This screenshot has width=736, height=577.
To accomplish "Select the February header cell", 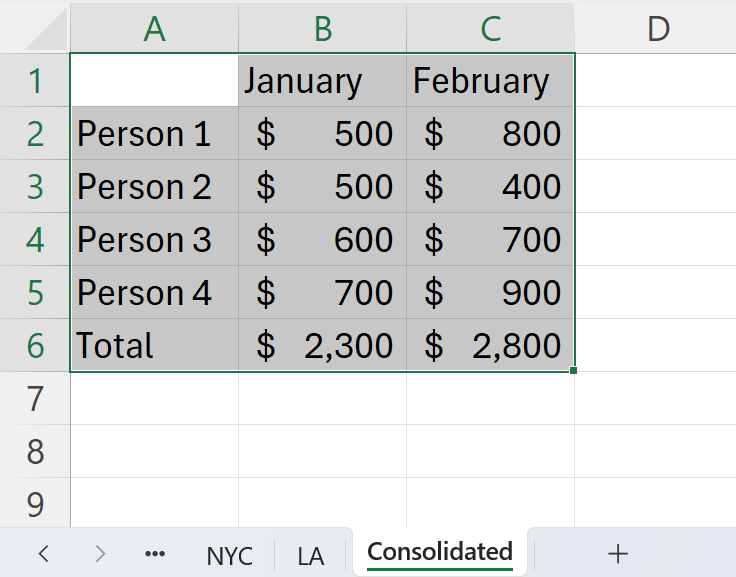I will tap(490, 81).
